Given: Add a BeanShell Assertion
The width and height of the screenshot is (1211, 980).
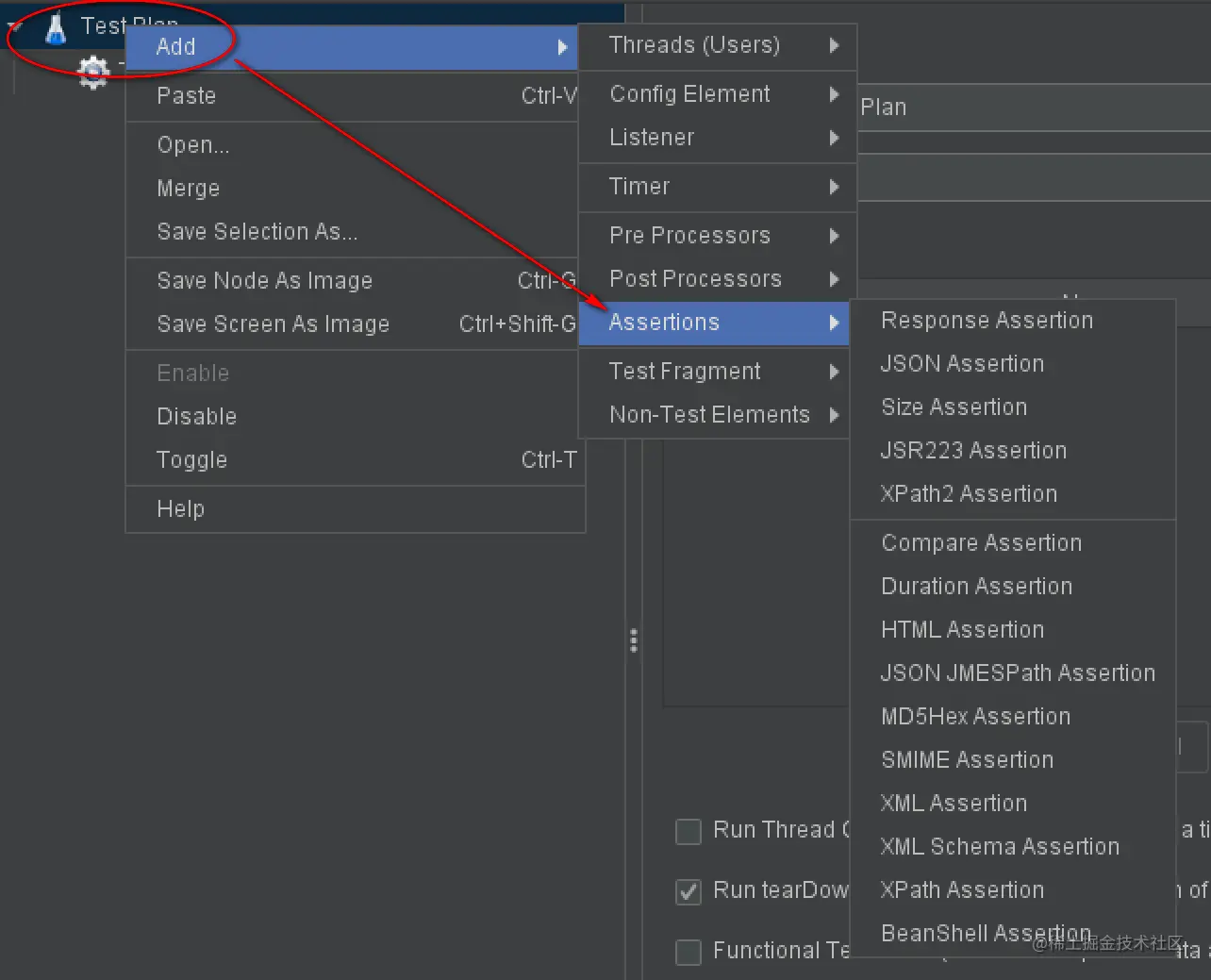Looking at the screenshot, I should (x=1013, y=933).
